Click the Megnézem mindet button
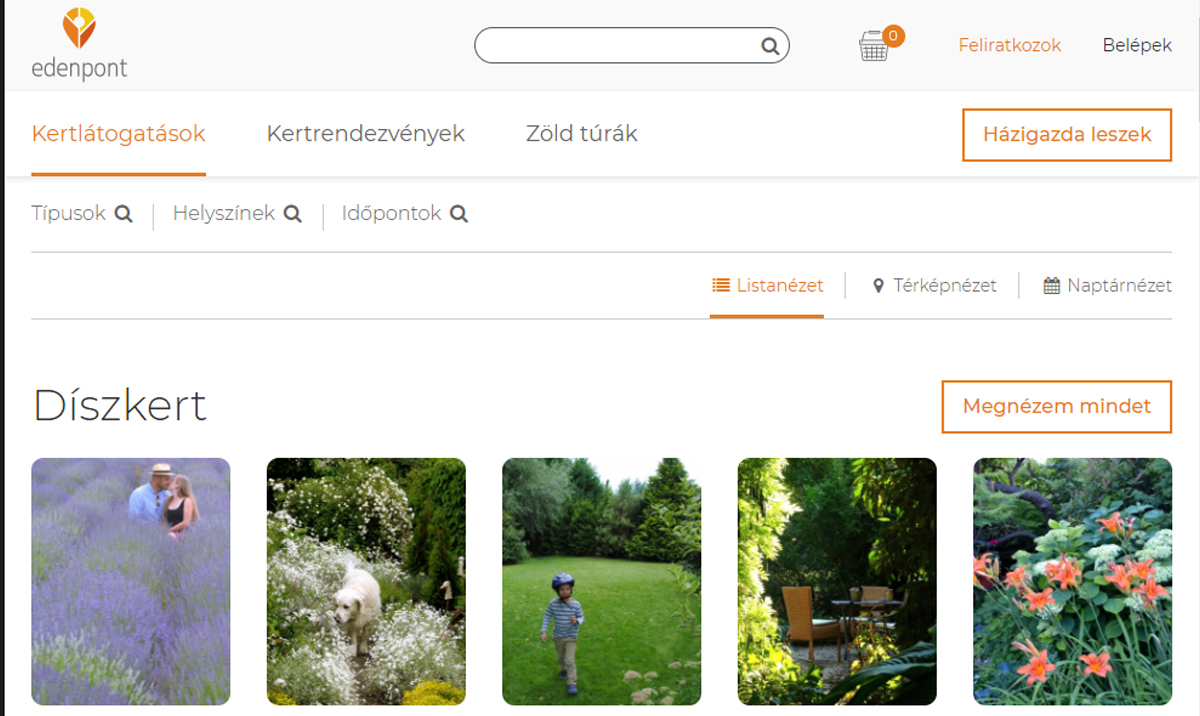1200x716 pixels. tap(1056, 407)
